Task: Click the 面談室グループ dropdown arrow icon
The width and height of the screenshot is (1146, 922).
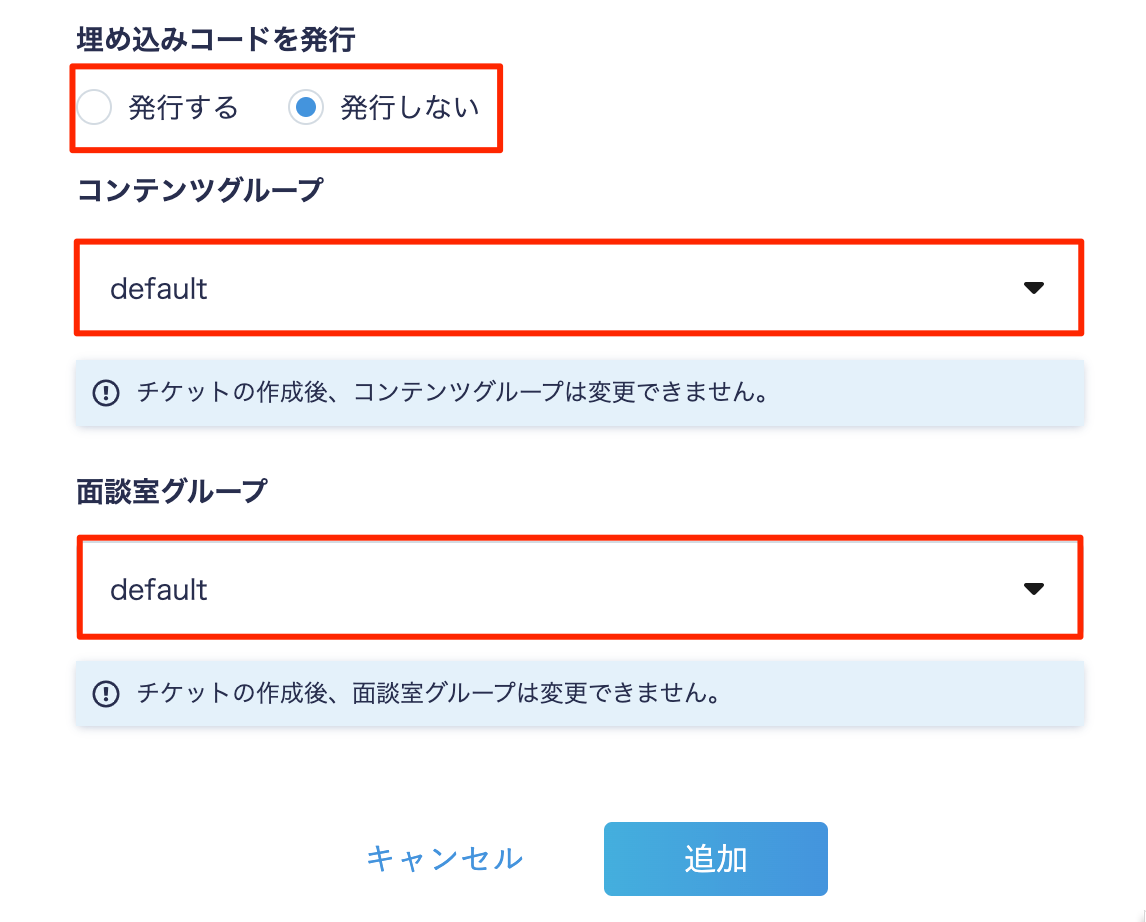Action: pyautogui.click(x=1033, y=589)
